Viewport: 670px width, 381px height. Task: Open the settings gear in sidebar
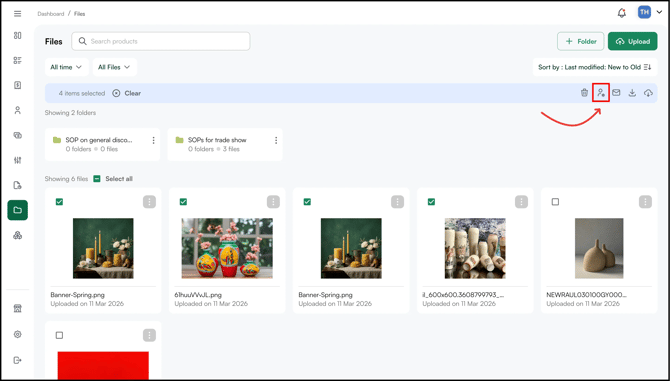click(18, 334)
